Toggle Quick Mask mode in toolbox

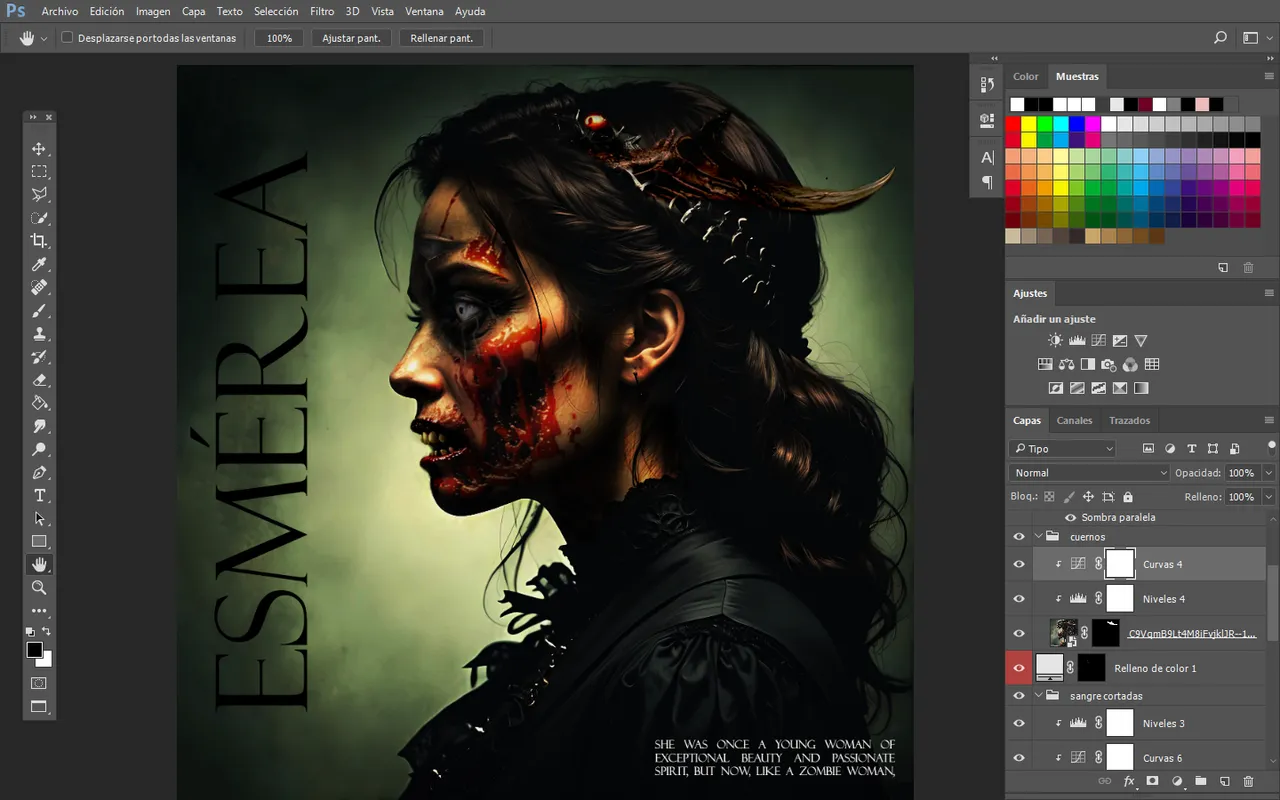click(x=40, y=683)
